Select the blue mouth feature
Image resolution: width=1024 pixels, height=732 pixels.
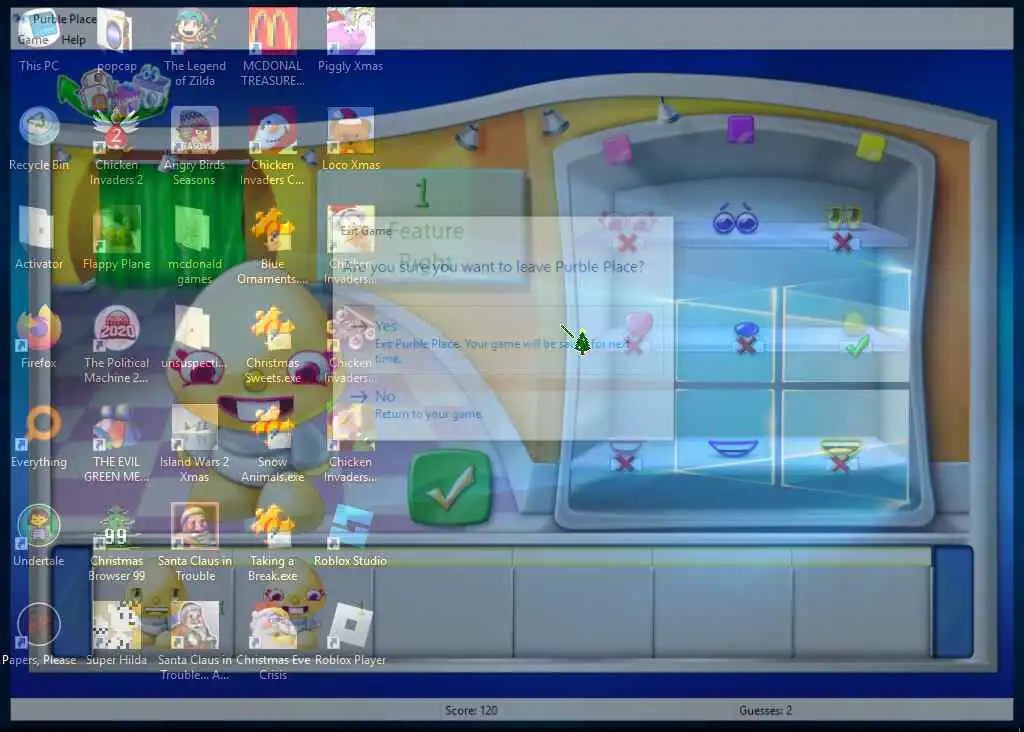[x=733, y=448]
